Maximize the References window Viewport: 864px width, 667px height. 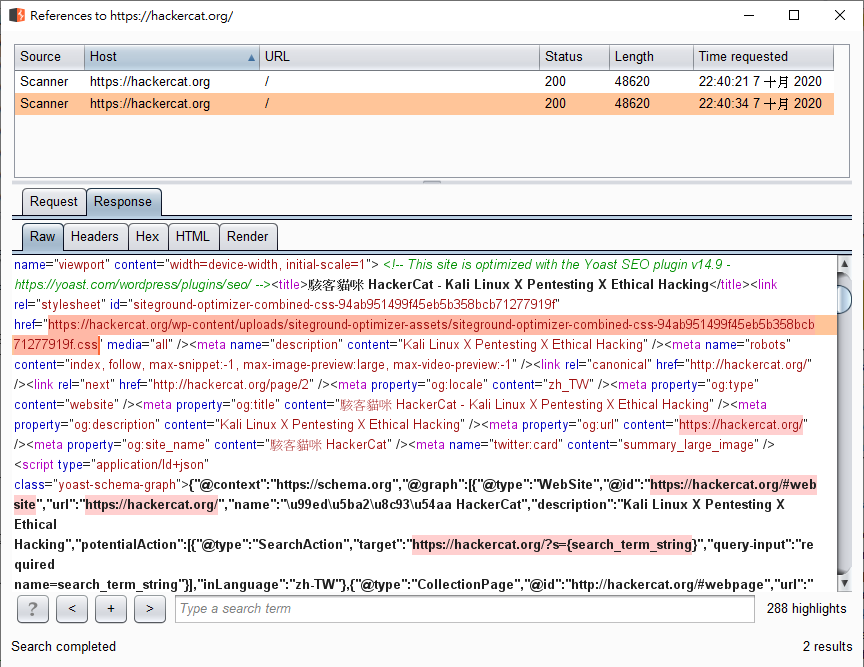(794, 15)
